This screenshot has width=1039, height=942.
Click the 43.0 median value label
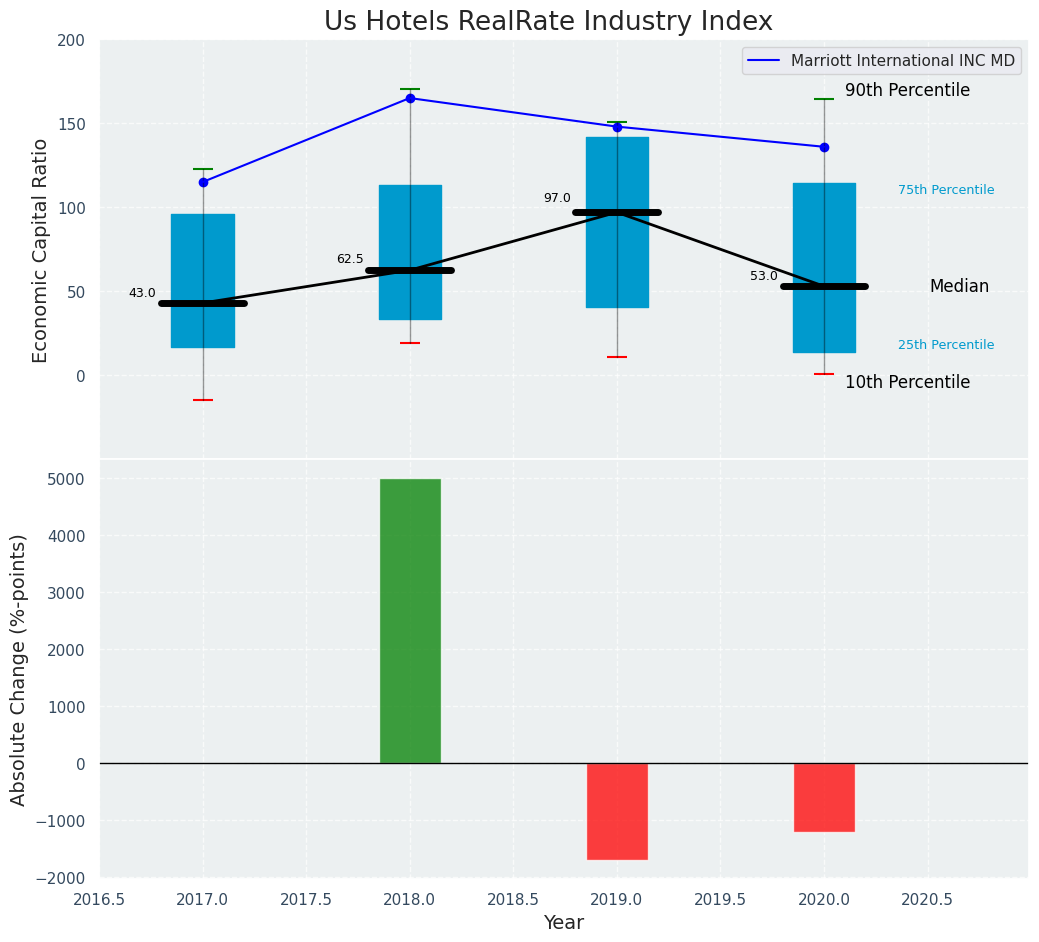[142, 293]
